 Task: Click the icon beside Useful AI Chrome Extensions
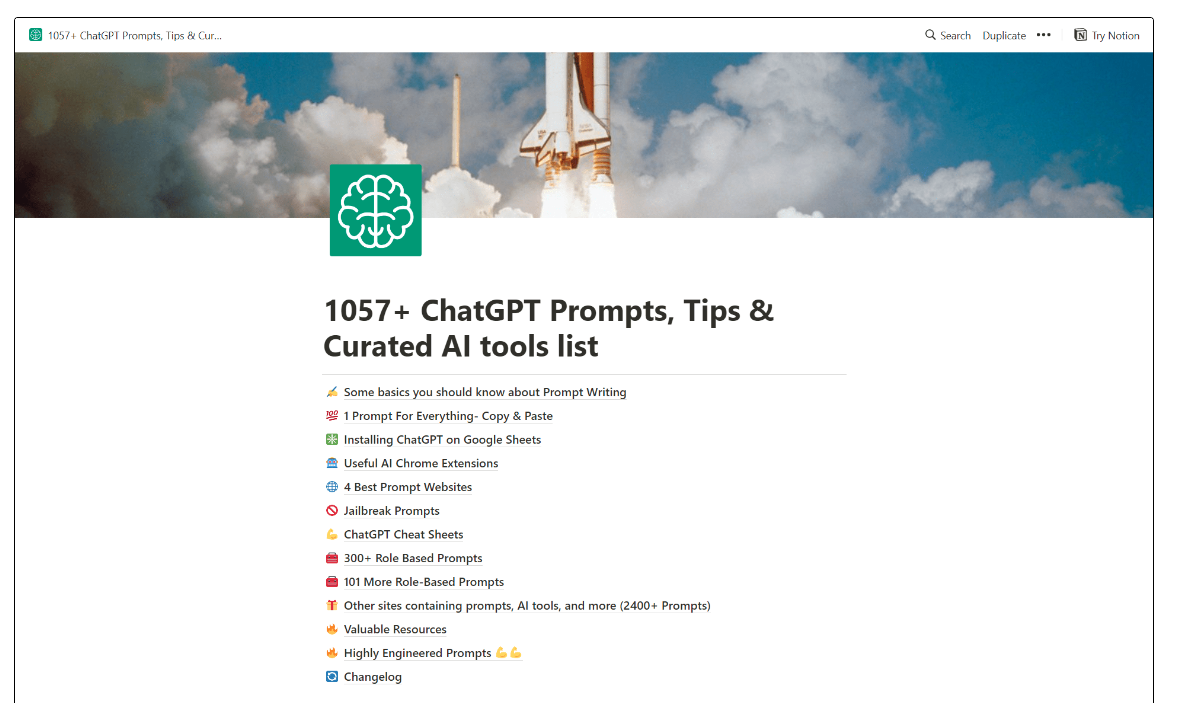332,463
